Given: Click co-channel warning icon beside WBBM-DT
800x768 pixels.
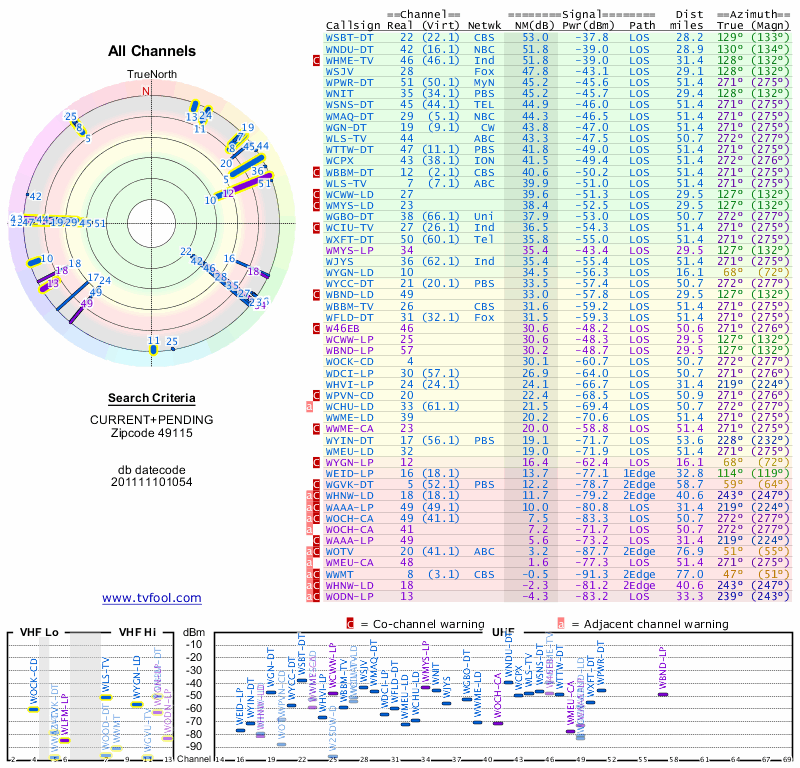Looking at the screenshot, I should pos(316,172).
